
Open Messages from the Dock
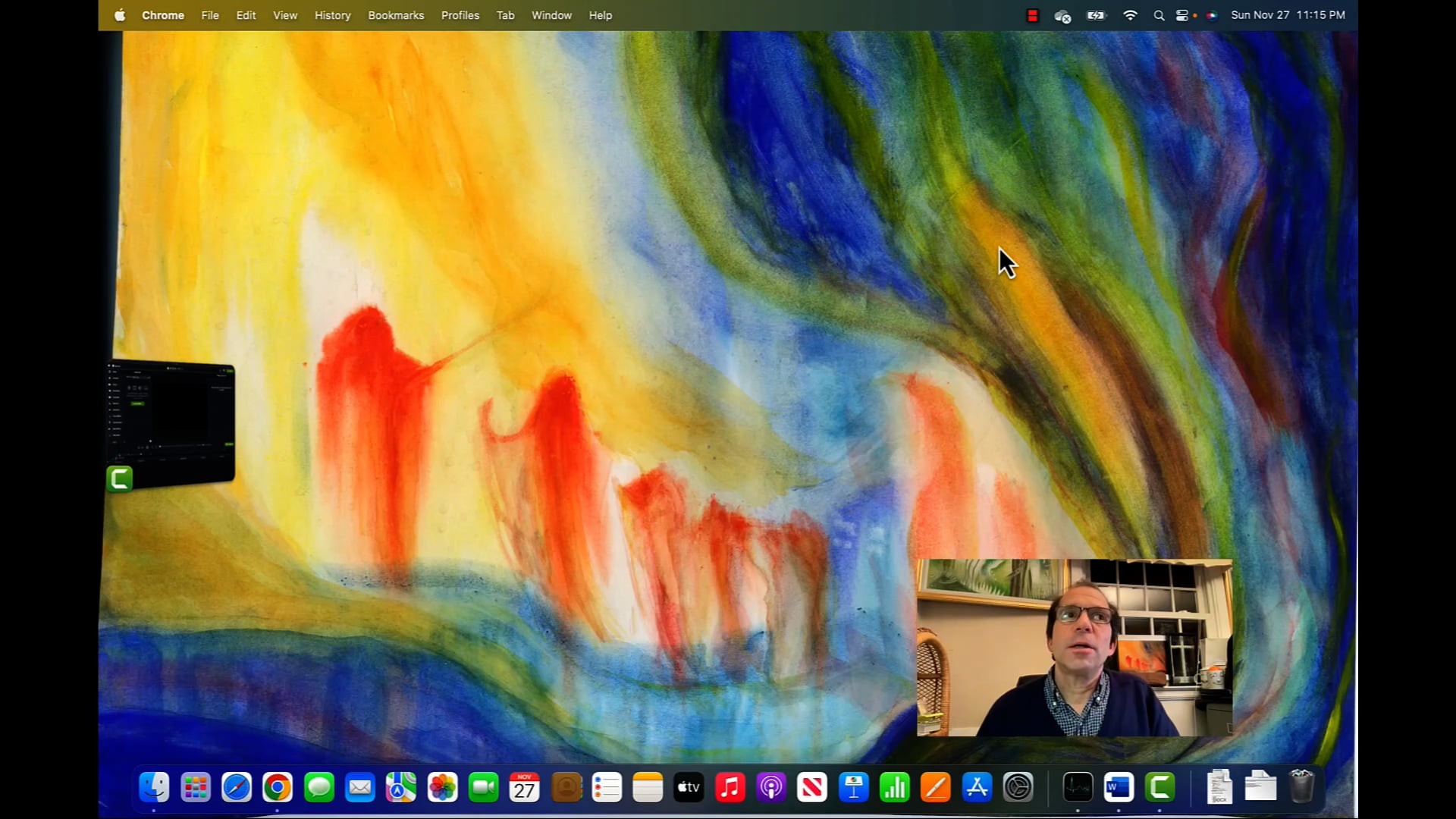(319, 787)
